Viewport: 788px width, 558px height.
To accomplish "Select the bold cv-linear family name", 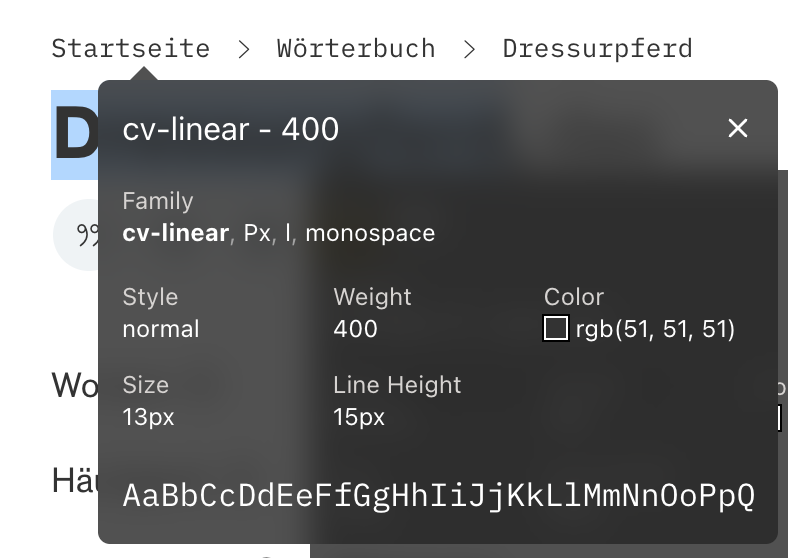I will [x=175, y=233].
